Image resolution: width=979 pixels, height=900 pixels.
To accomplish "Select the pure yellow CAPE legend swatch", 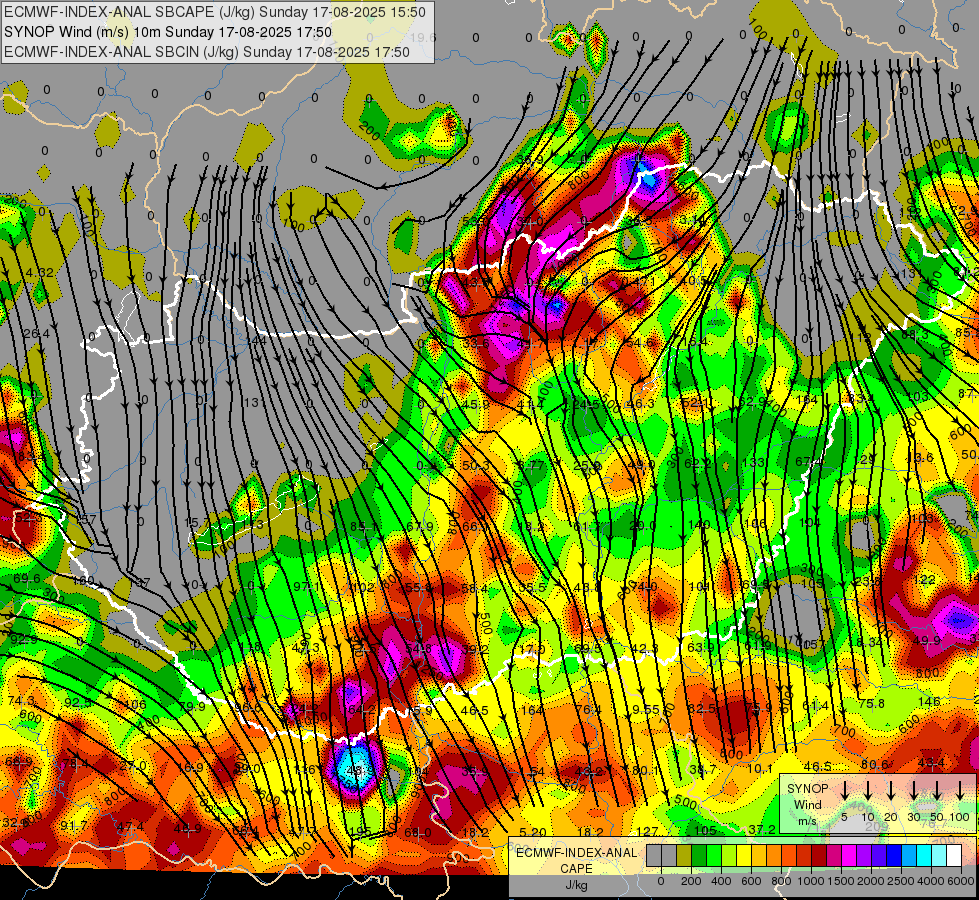I will 744,855.
